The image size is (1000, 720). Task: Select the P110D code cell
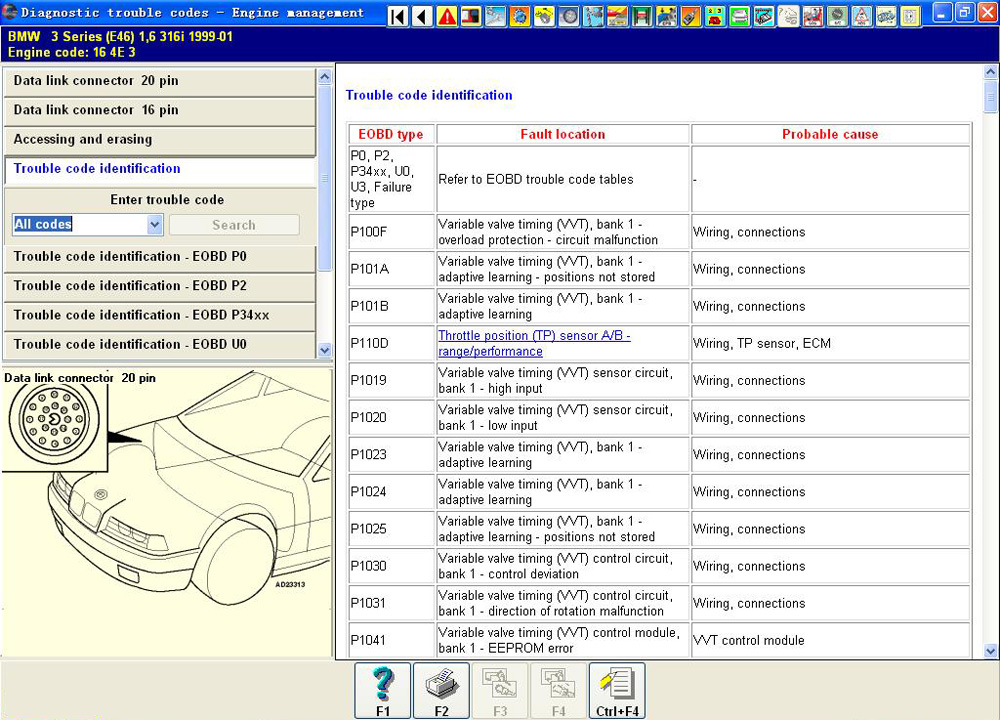click(x=392, y=343)
